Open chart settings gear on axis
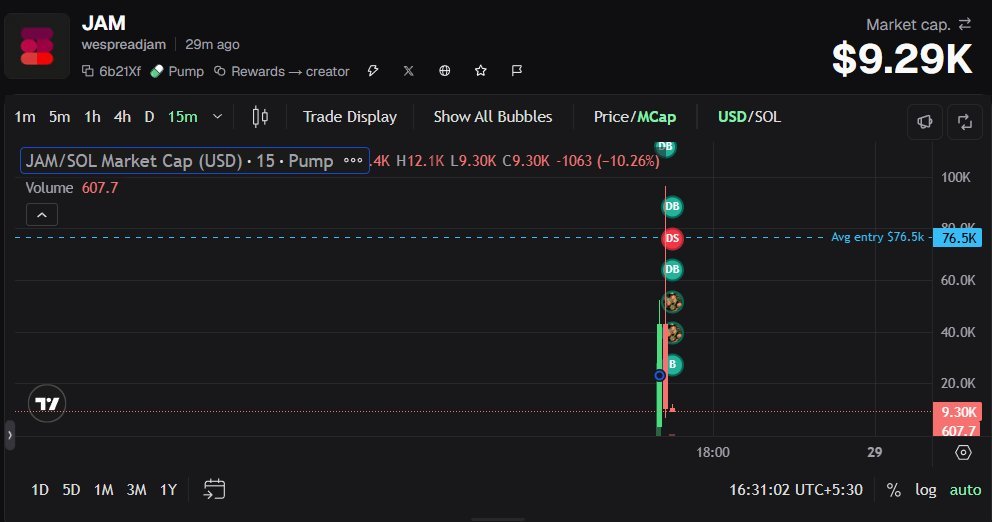 tap(963, 452)
